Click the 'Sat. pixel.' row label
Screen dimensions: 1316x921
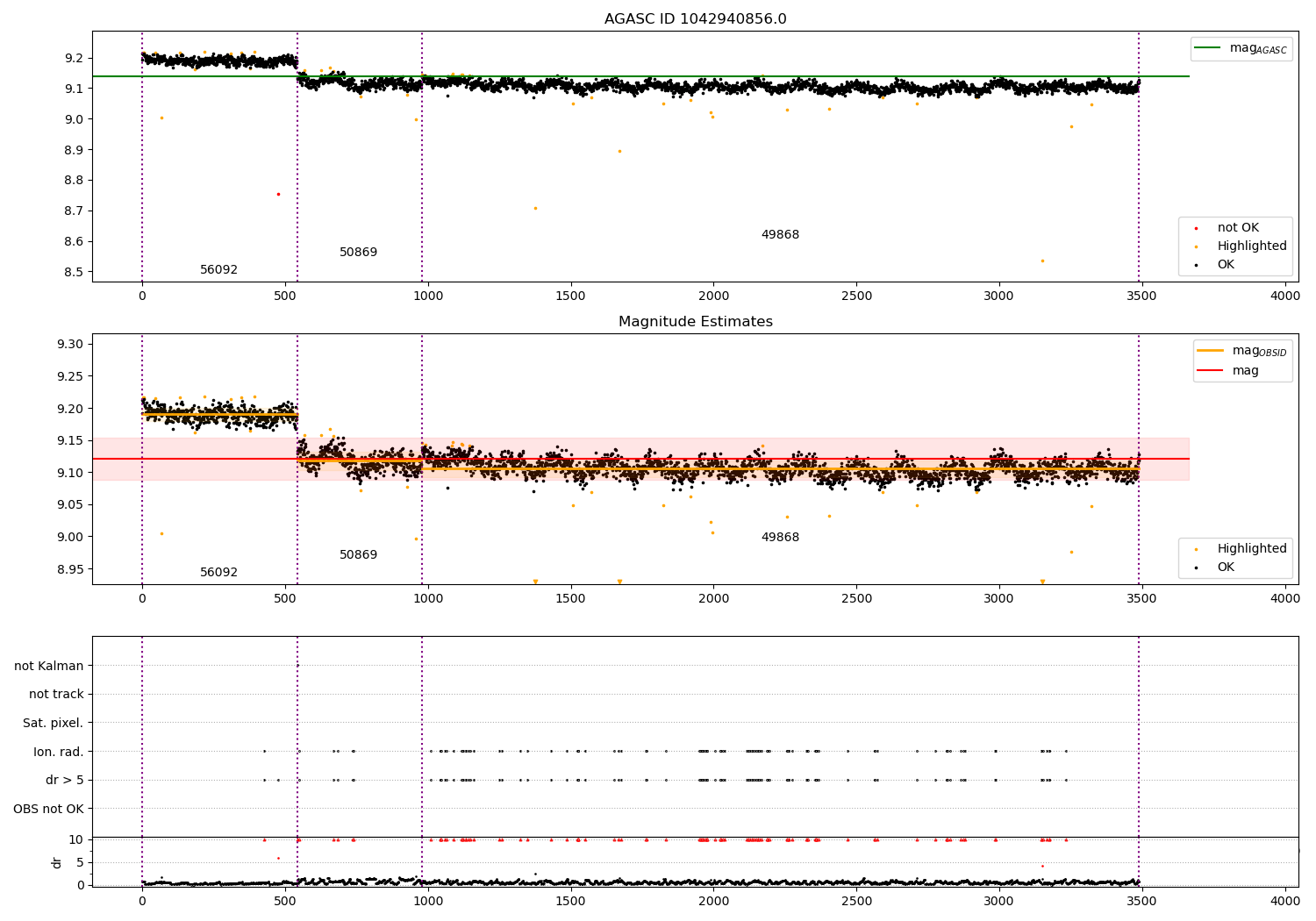54,724
